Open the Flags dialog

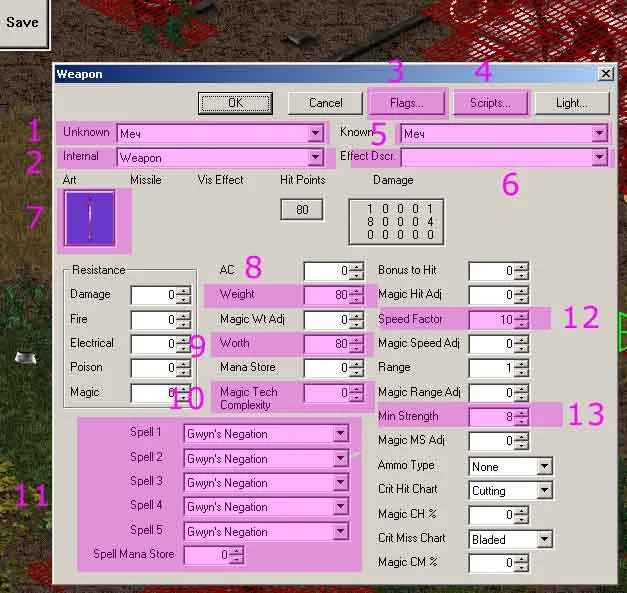tap(405, 103)
